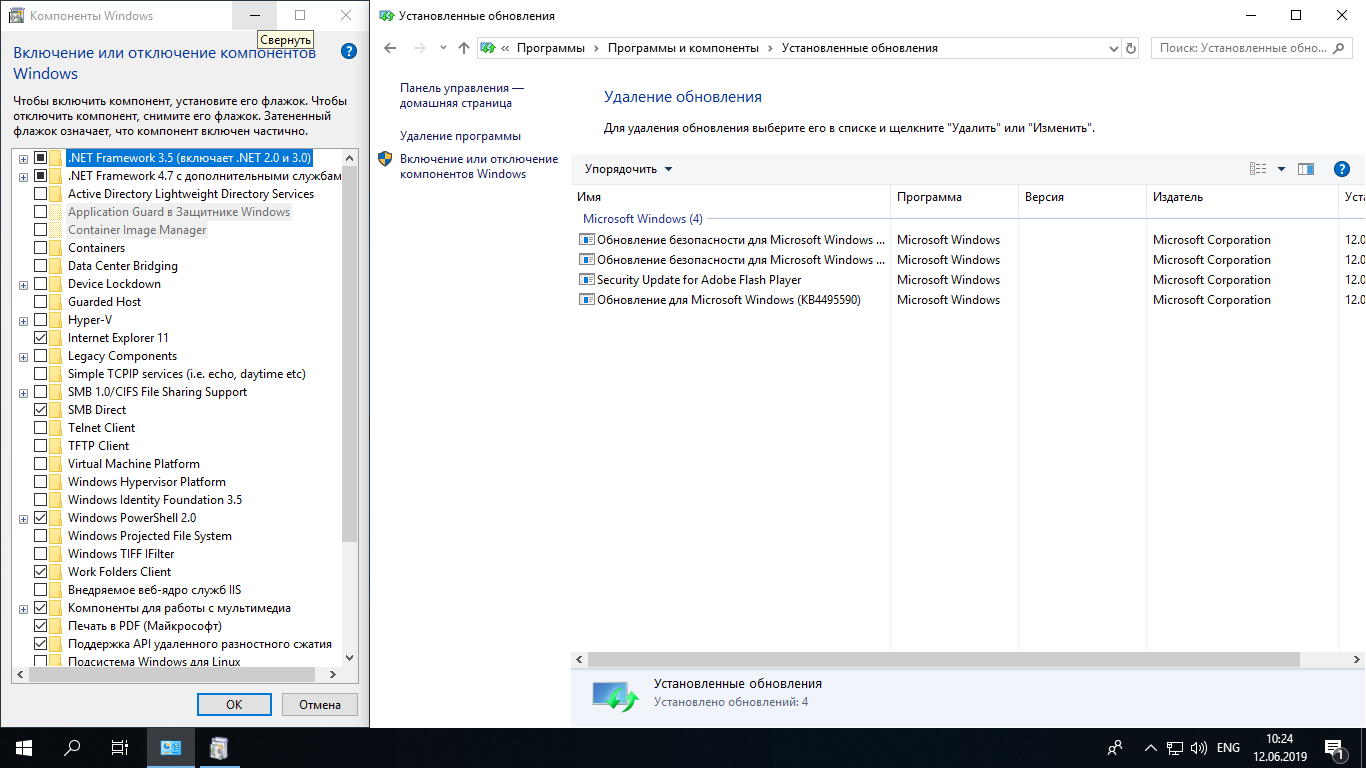
Task: Click Отмена button
Action: pos(320,704)
